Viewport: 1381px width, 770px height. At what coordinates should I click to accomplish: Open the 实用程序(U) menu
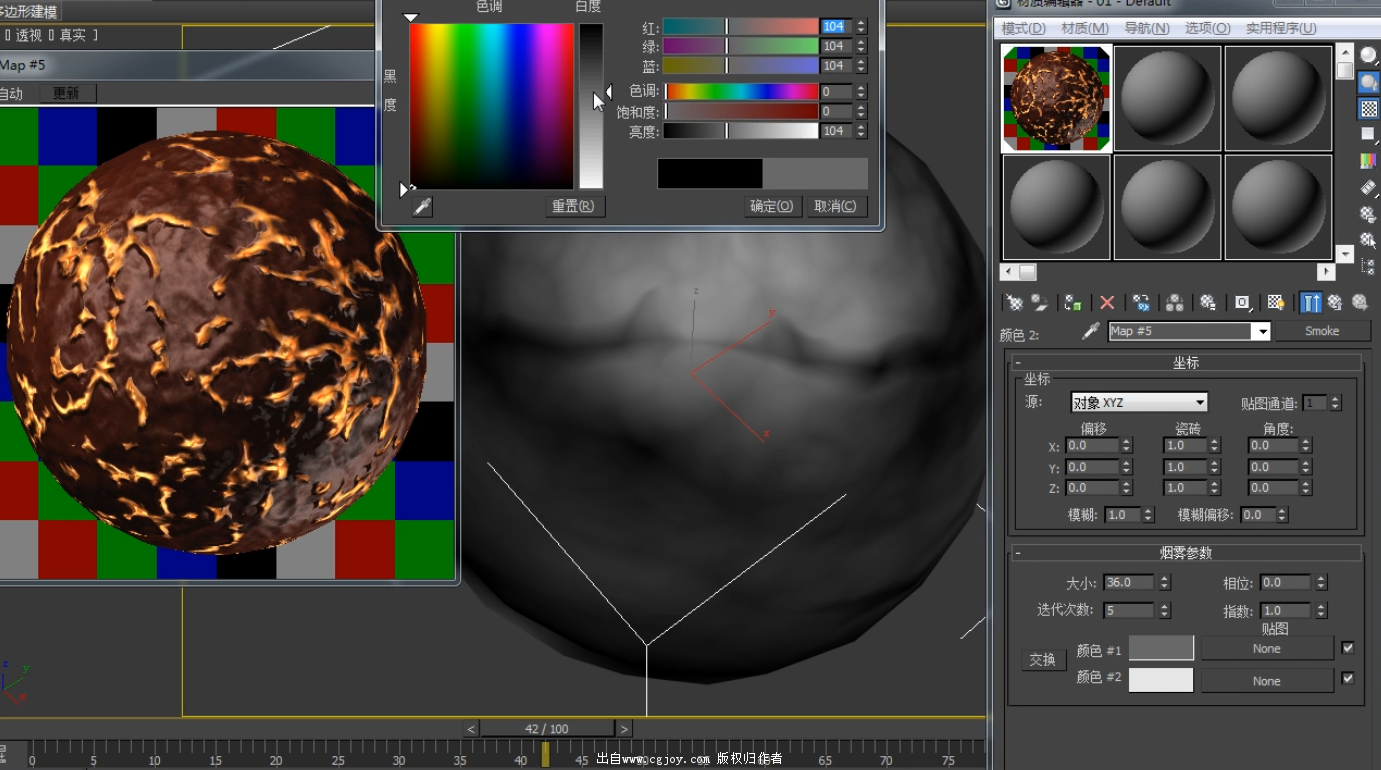1281,28
